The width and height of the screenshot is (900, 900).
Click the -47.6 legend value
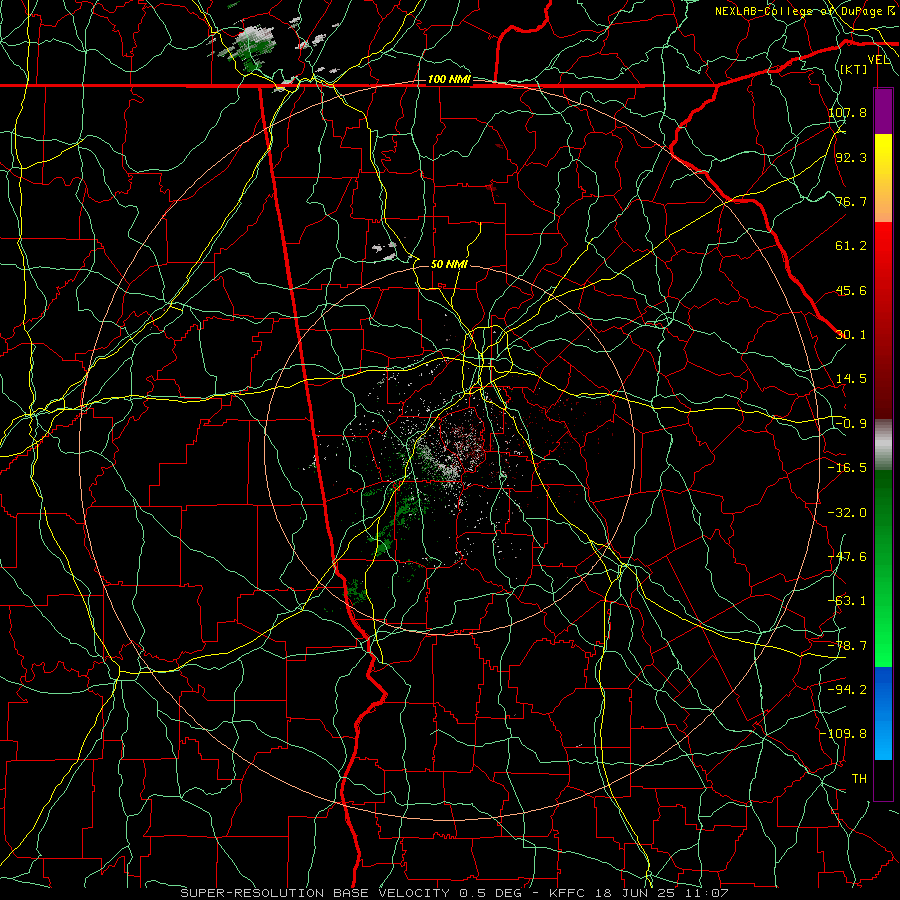pos(847,557)
